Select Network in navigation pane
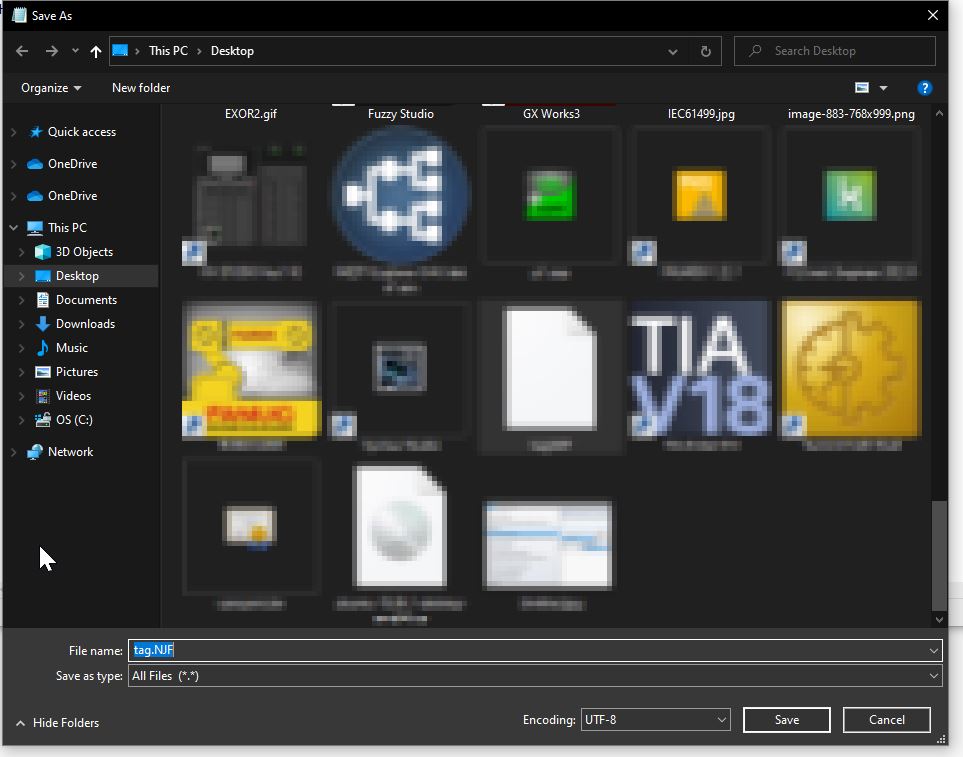963x757 pixels. click(71, 452)
